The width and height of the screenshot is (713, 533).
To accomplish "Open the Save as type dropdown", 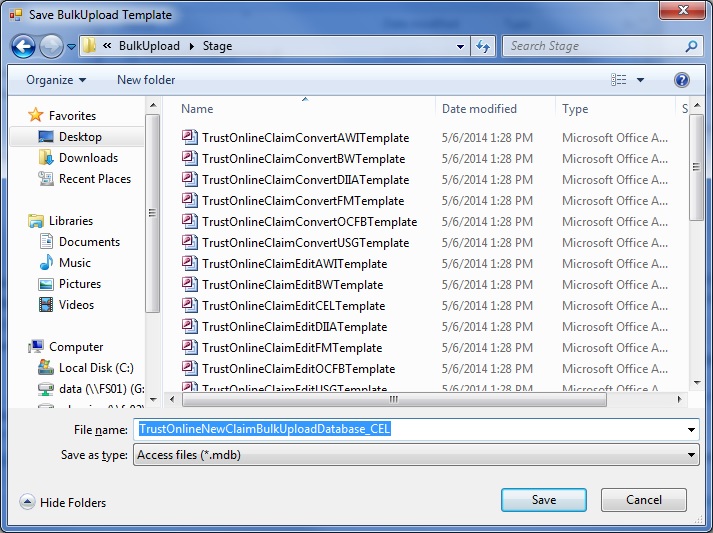I will point(416,455).
